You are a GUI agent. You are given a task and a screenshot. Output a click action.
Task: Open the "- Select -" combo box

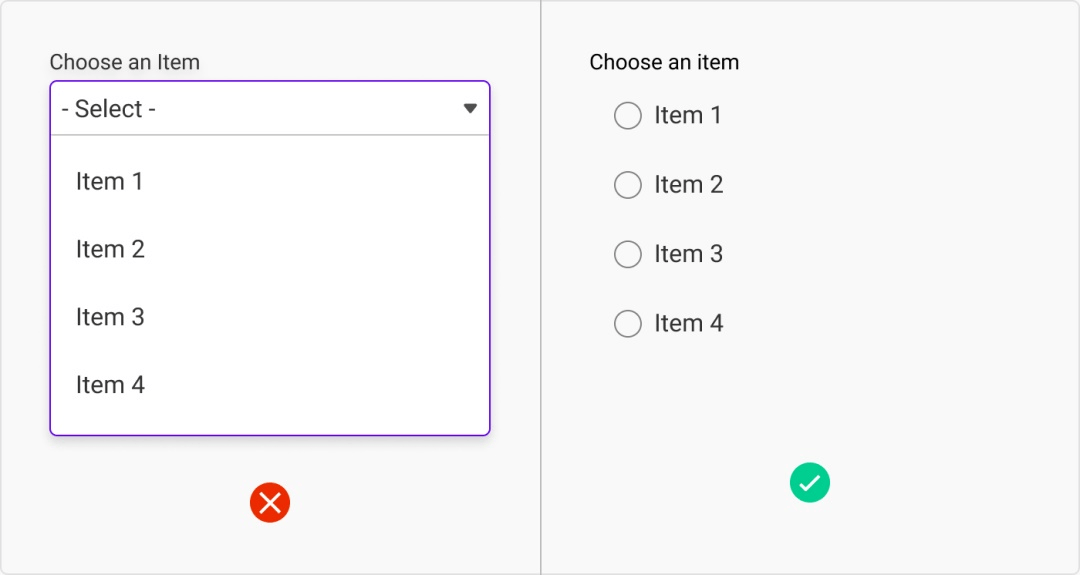(270, 108)
